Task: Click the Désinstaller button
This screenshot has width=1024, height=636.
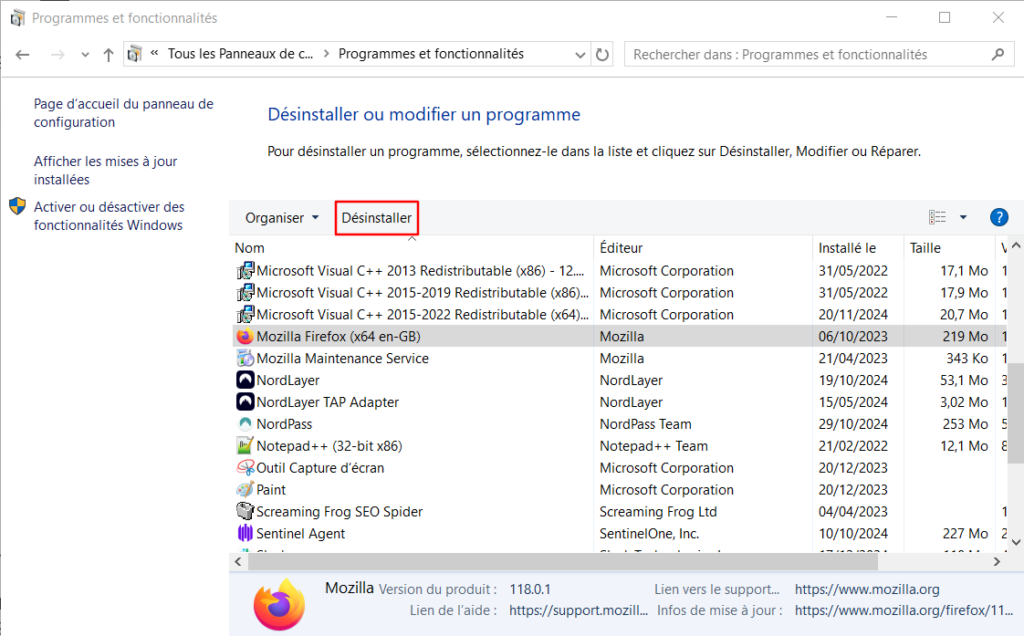Action: [377, 218]
